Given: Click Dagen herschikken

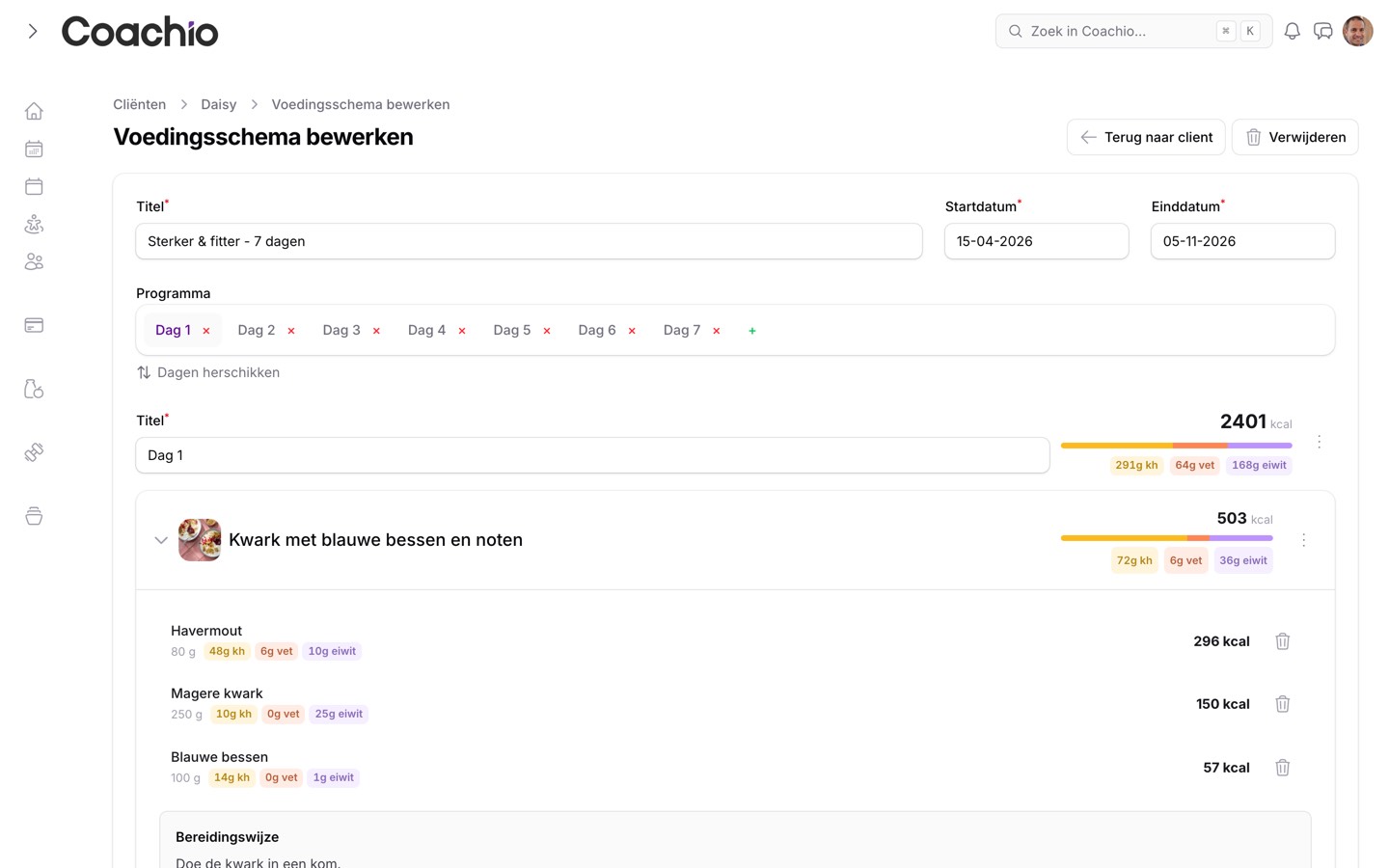Looking at the screenshot, I should point(208,372).
